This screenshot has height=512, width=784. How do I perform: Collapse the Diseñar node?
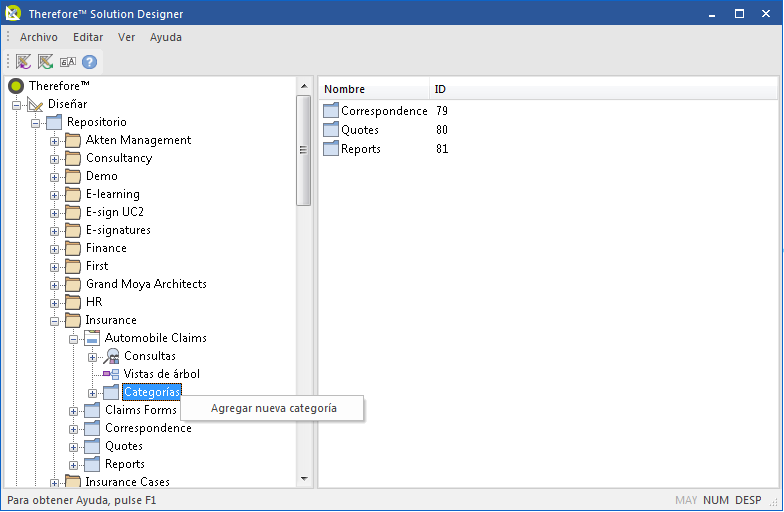(16, 105)
